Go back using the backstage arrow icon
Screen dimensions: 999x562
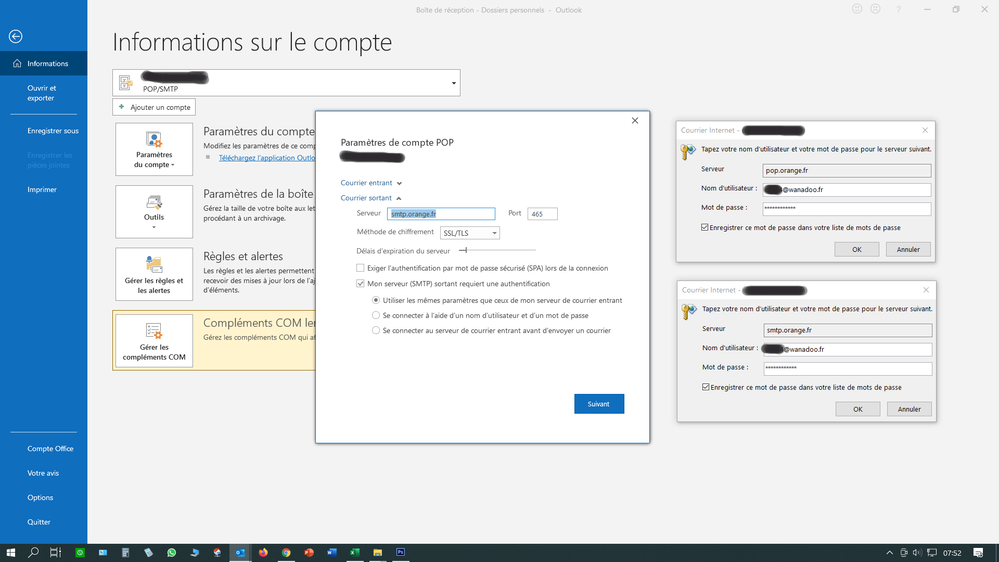(x=16, y=36)
